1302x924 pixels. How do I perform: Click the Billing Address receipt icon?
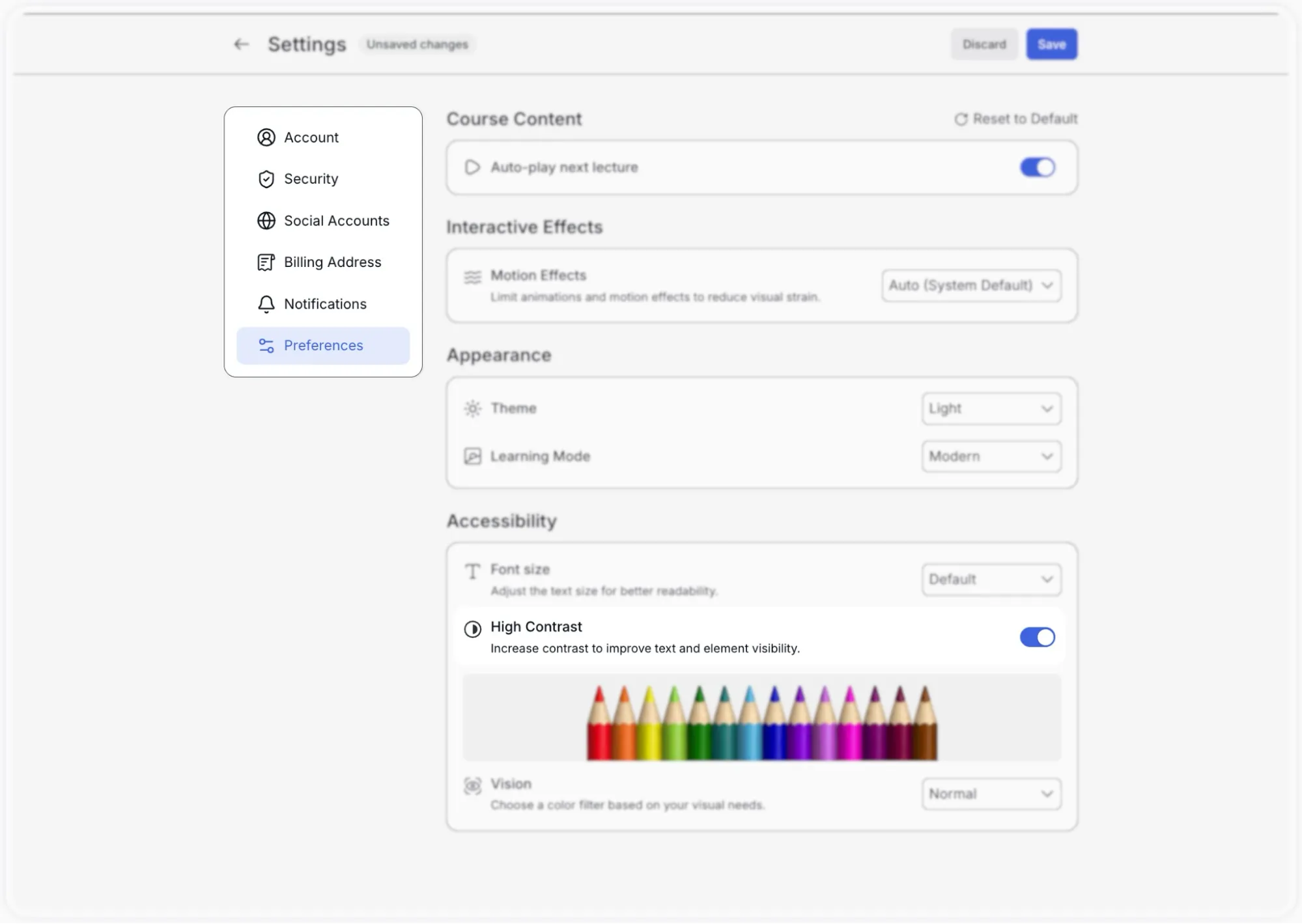point(266,262)
